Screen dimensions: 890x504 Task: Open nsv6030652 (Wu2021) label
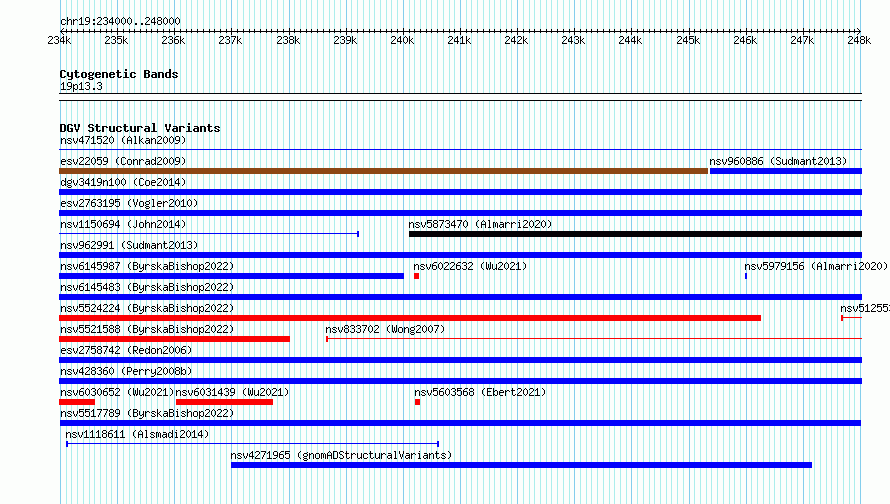coord(117,392)
